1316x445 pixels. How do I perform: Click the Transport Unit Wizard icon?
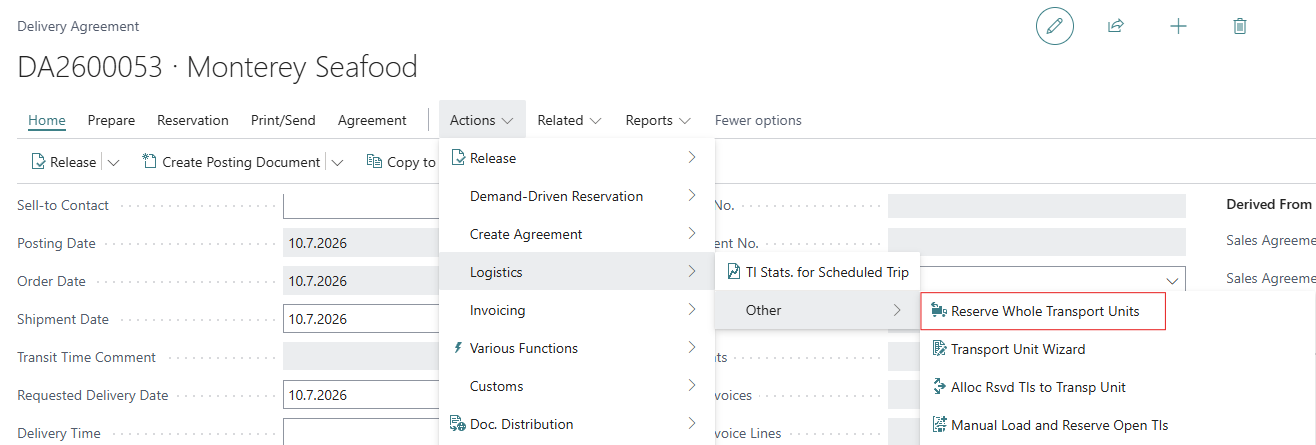coord(938,349)
